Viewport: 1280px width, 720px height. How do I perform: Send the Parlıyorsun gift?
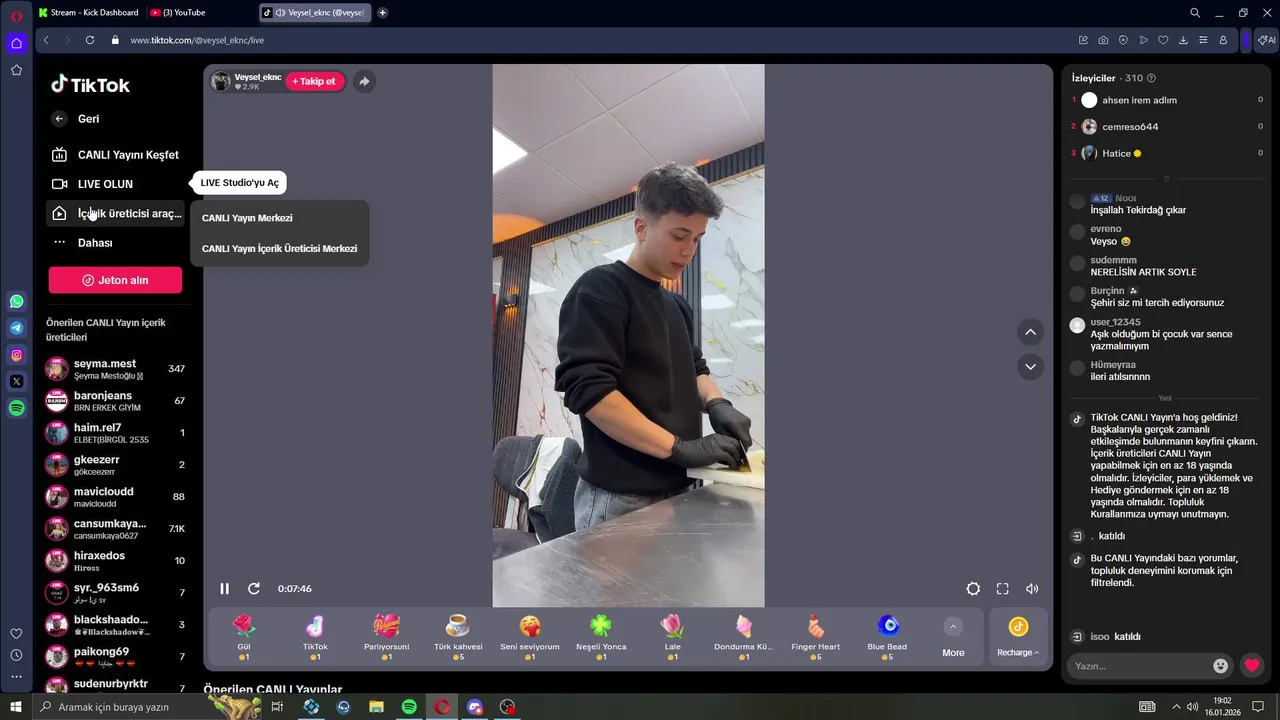pyautogui.click(x=386, y=636)
